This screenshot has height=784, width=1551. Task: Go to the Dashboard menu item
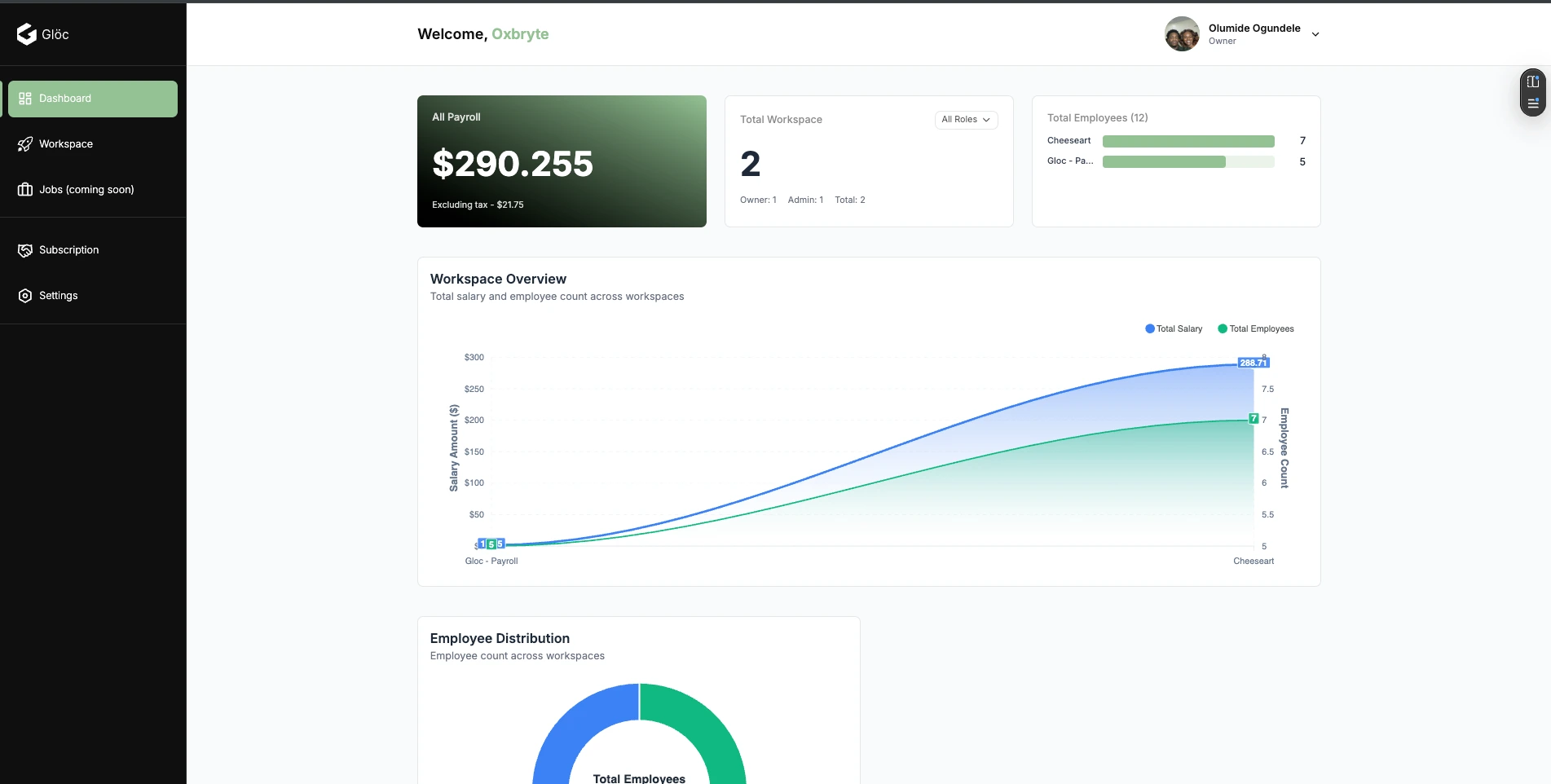point(93,99)
